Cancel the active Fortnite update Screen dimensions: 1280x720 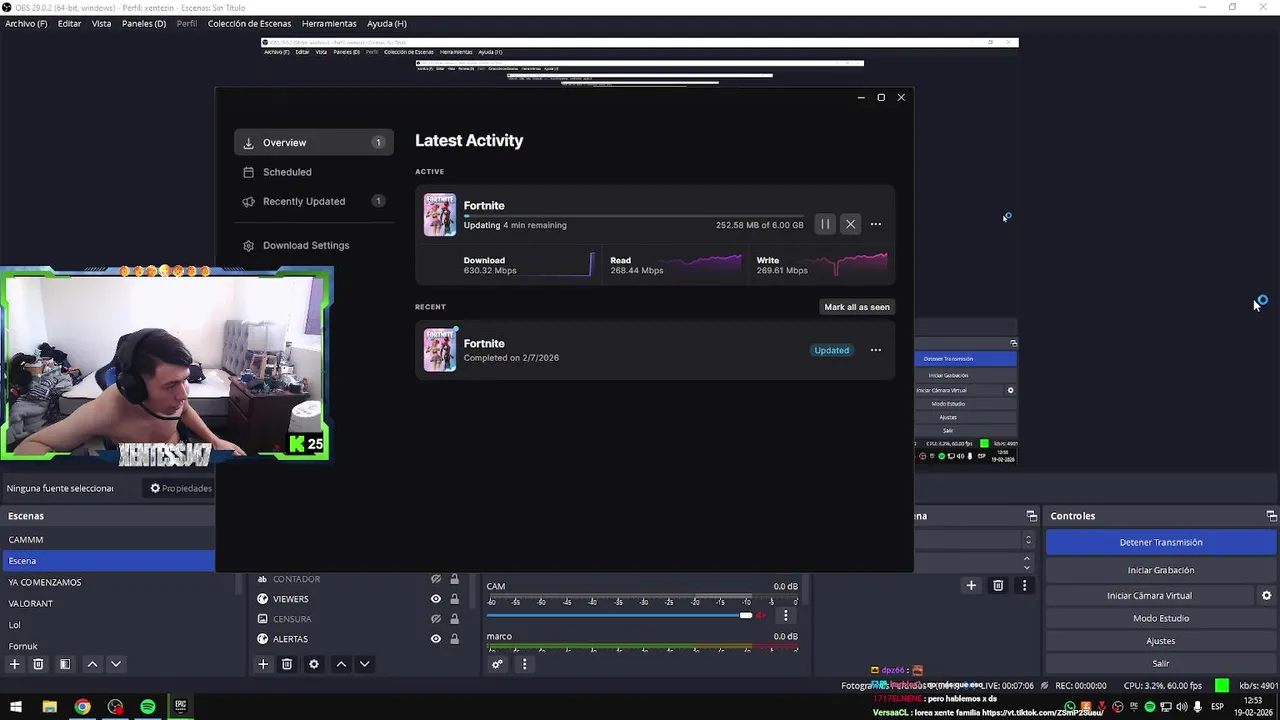tap(850, 224)
